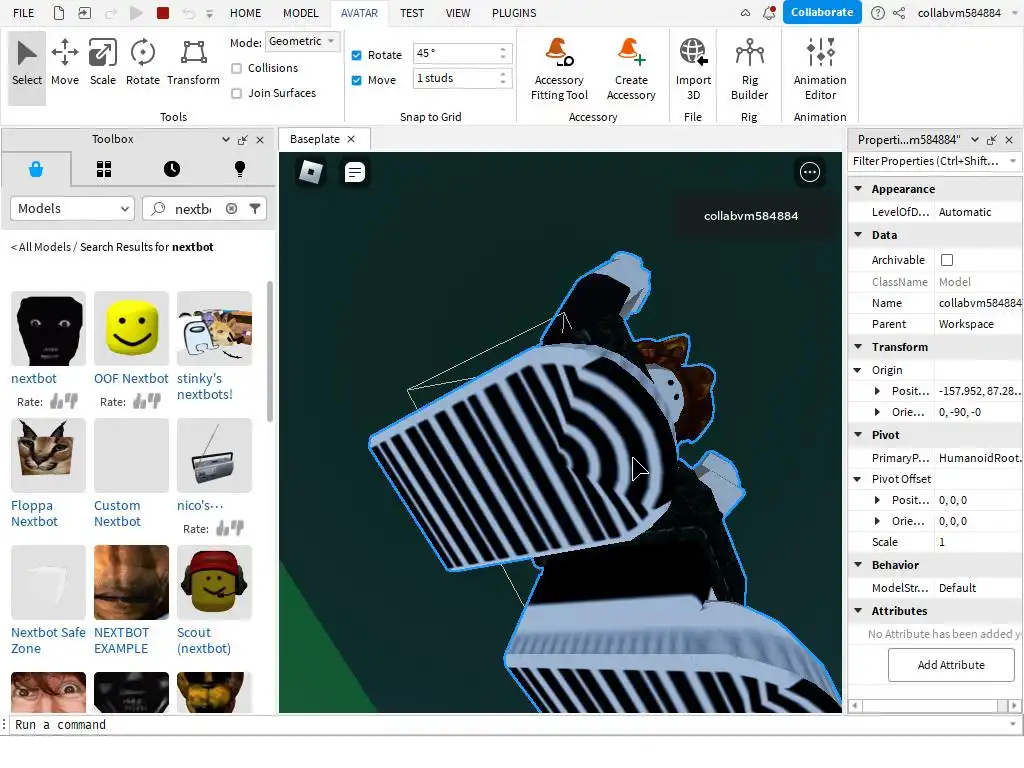Click the share icon next to help
This screenshot has height=768, width=1024.
[899, 12]
